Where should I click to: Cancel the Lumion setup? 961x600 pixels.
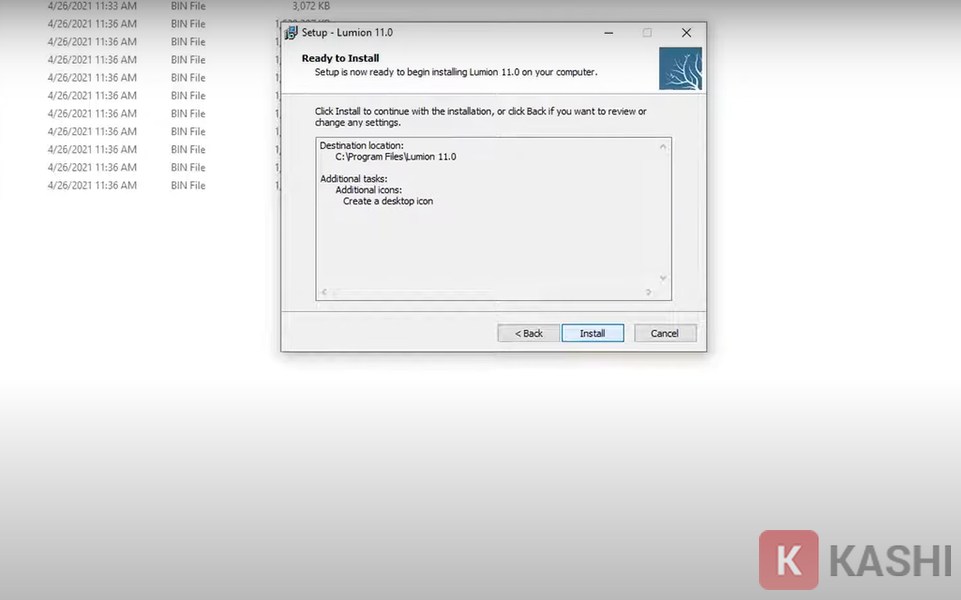click(x=665, y=333)
